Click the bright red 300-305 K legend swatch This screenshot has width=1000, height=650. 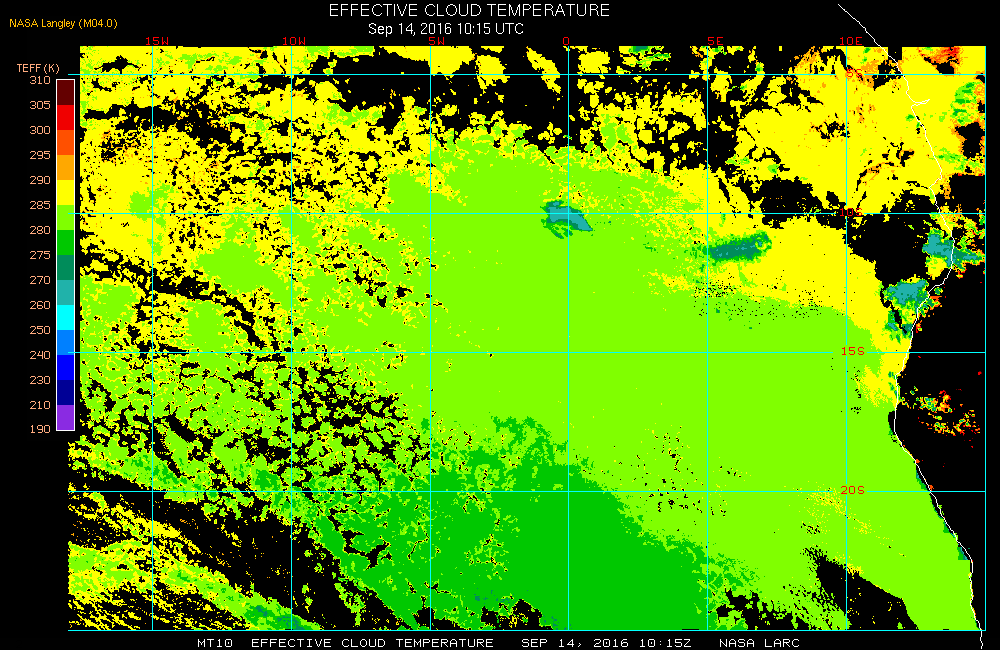[66, 117]
